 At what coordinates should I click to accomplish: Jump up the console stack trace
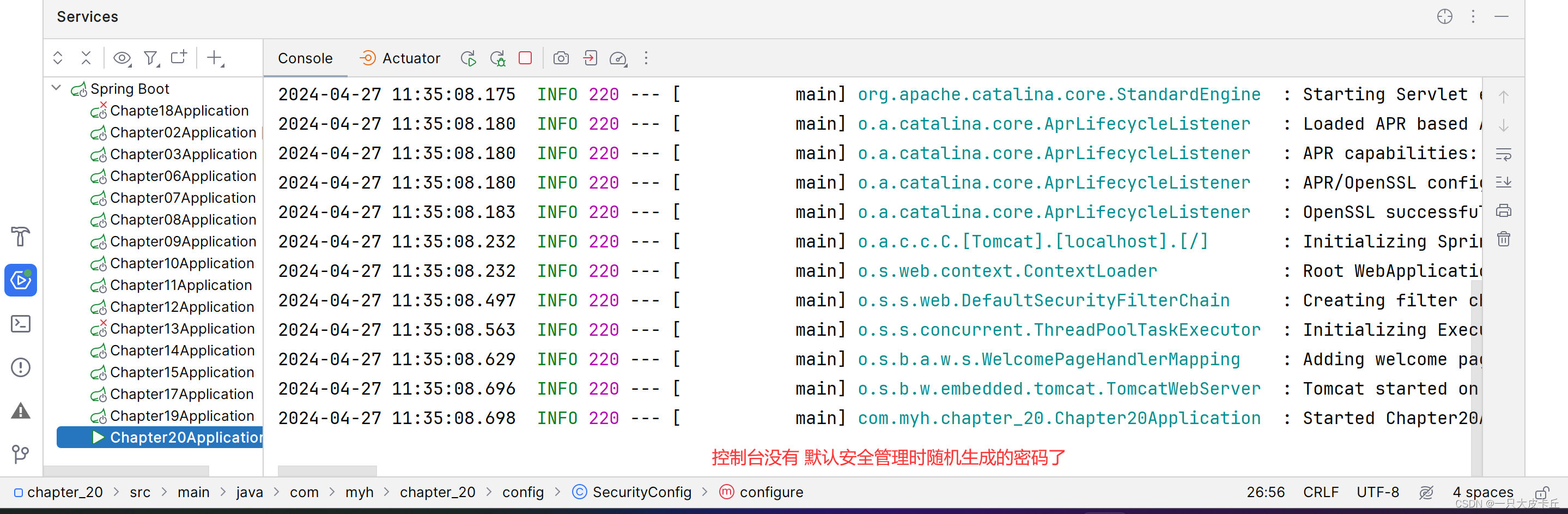[x=1504, y=96]
